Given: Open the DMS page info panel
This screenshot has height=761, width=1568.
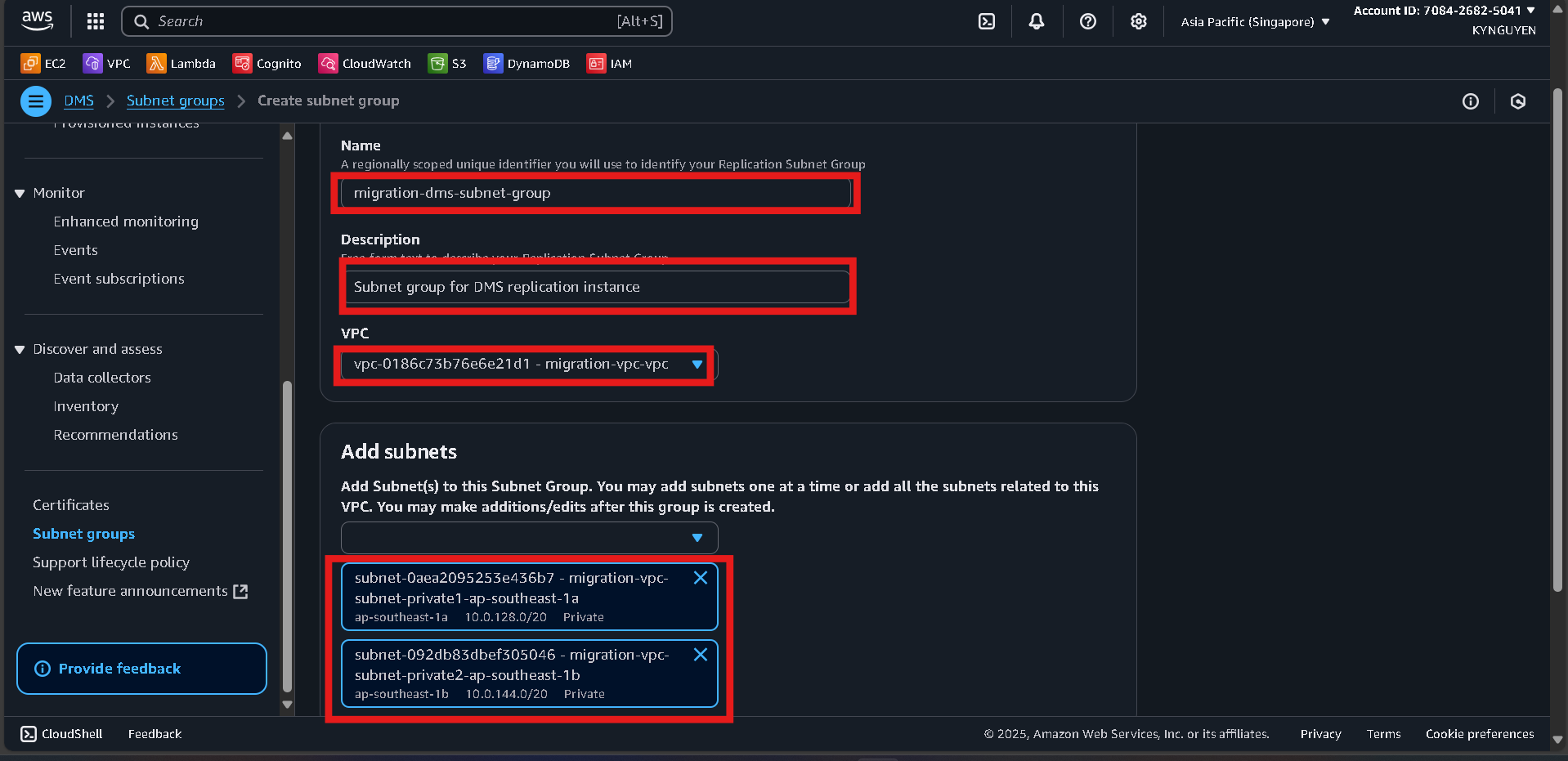Looking at the screenshot, I should point(1470,101).
